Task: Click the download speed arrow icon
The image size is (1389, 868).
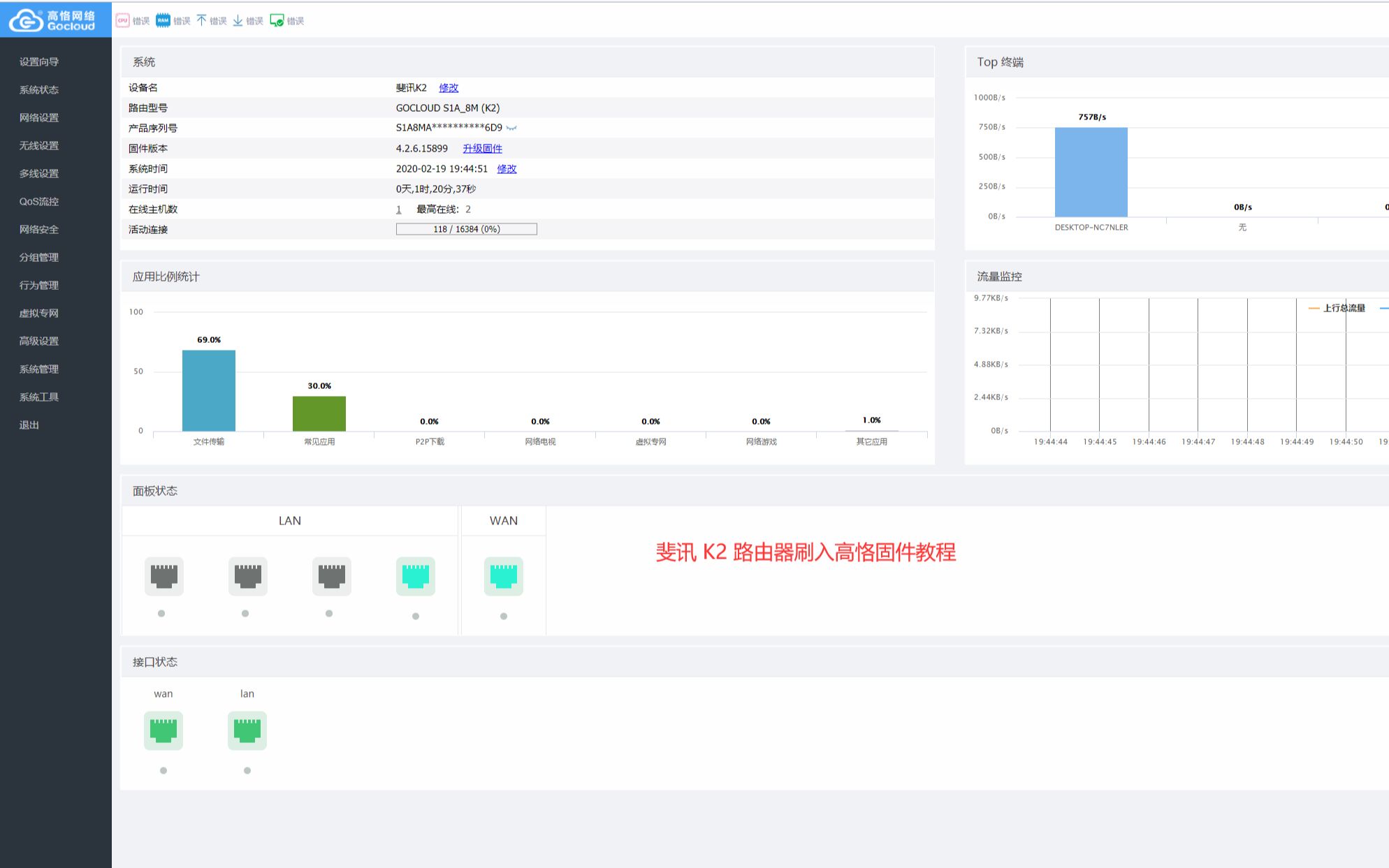Action: [238, 20]
